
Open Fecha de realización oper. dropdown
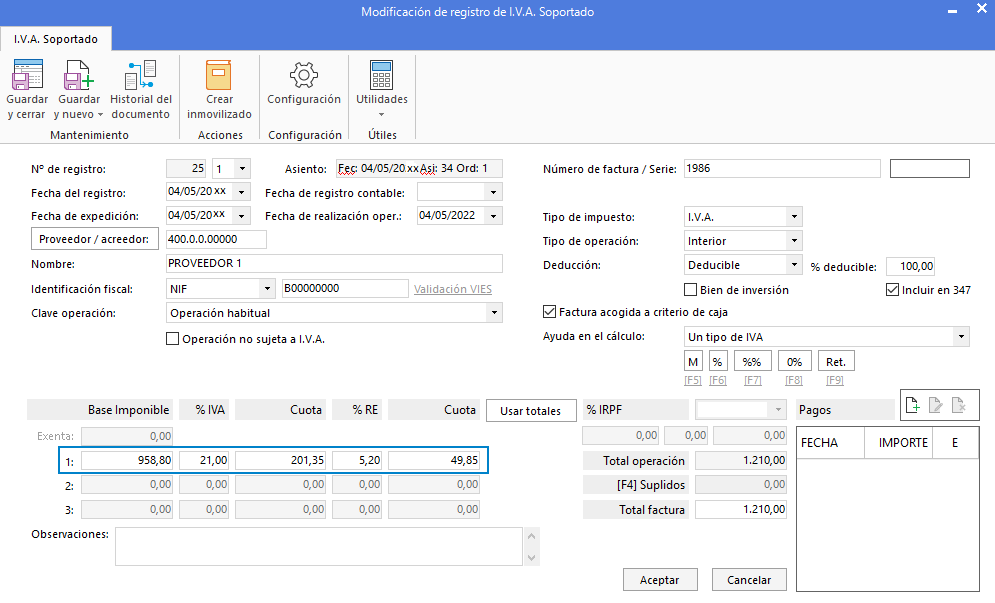493,216
